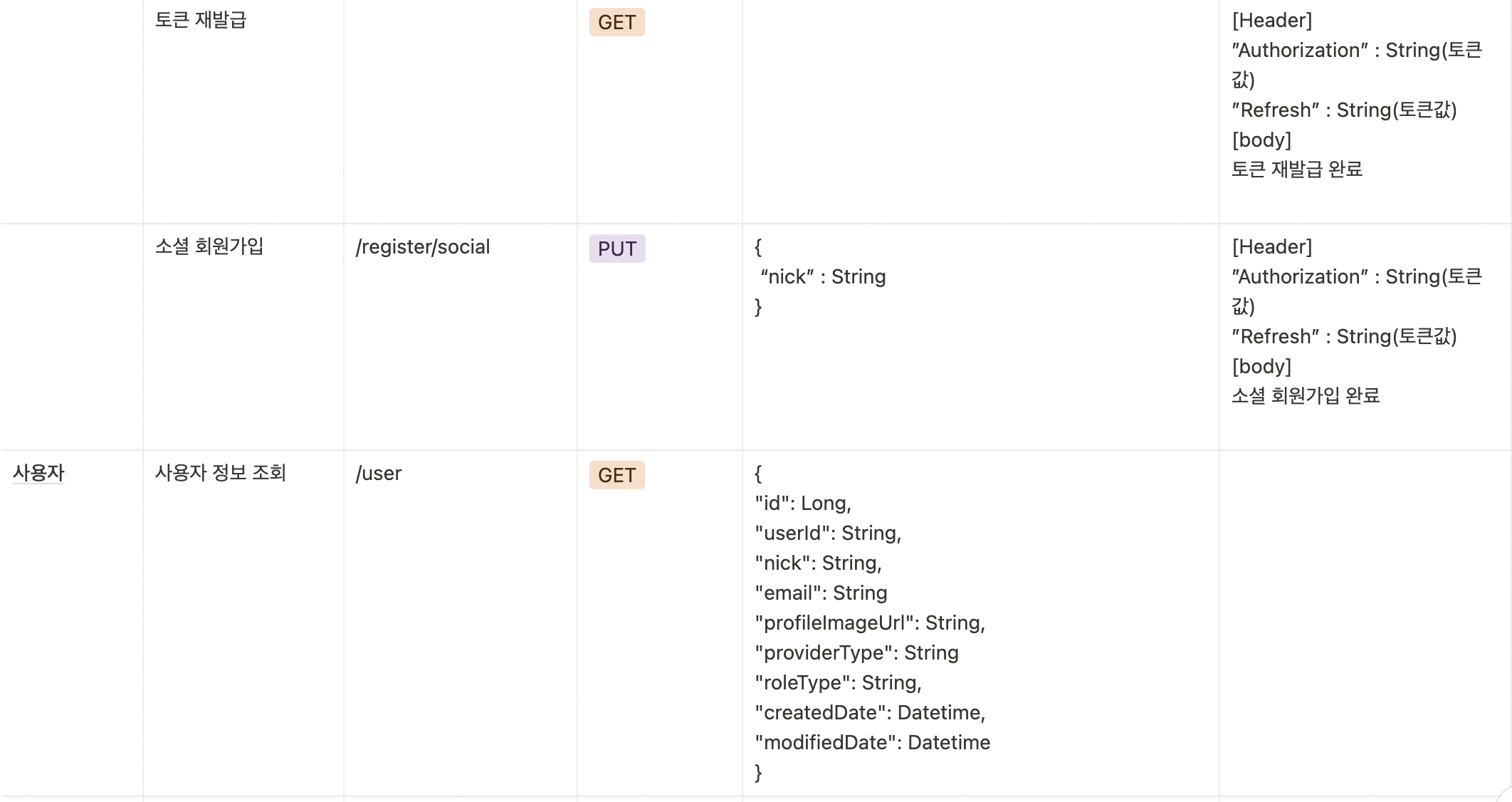Click the 사용자 정보 조회 name cell
This screenshot has width=1512, height=802.
221,473
